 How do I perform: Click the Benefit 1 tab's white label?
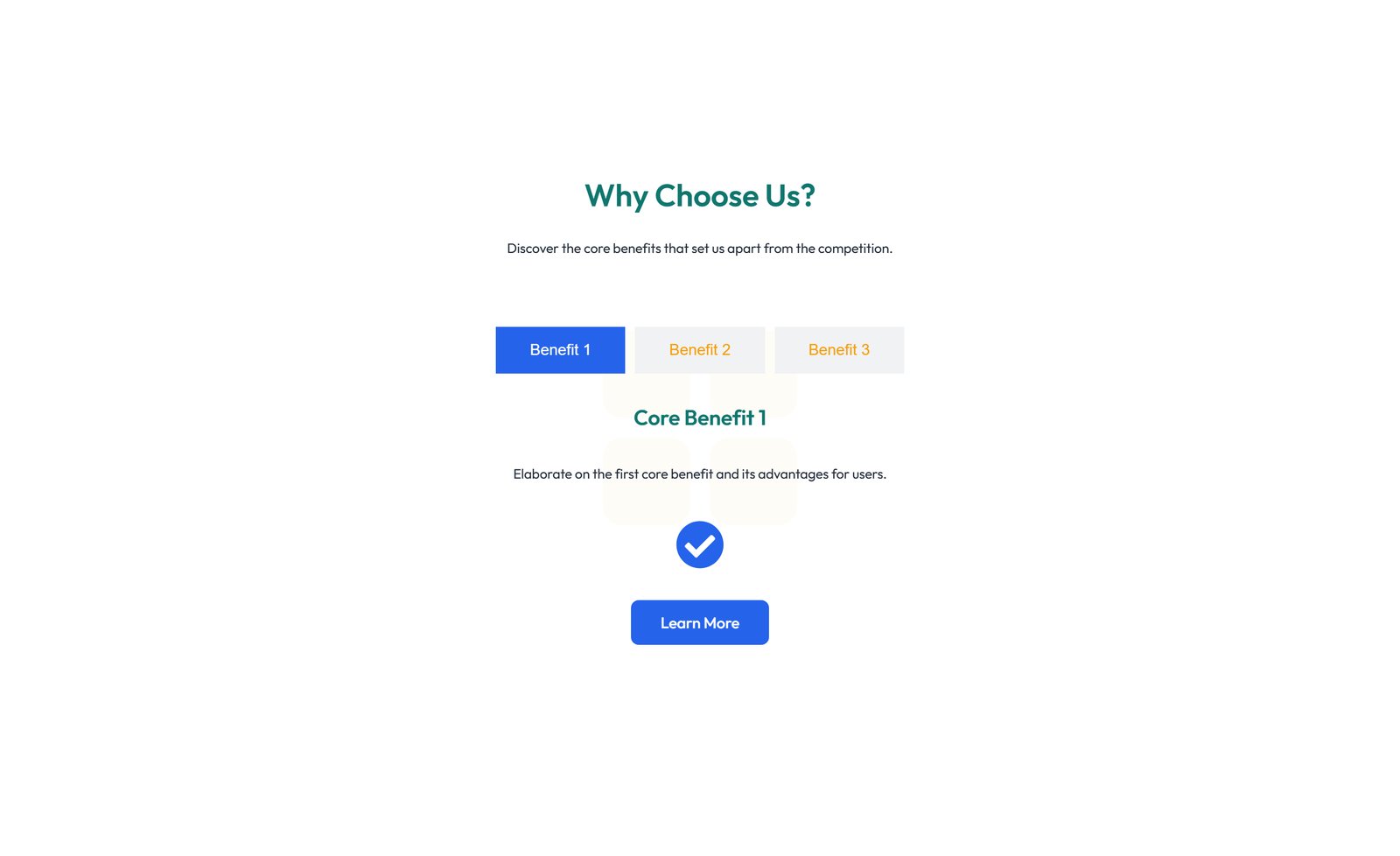point(560,349)
